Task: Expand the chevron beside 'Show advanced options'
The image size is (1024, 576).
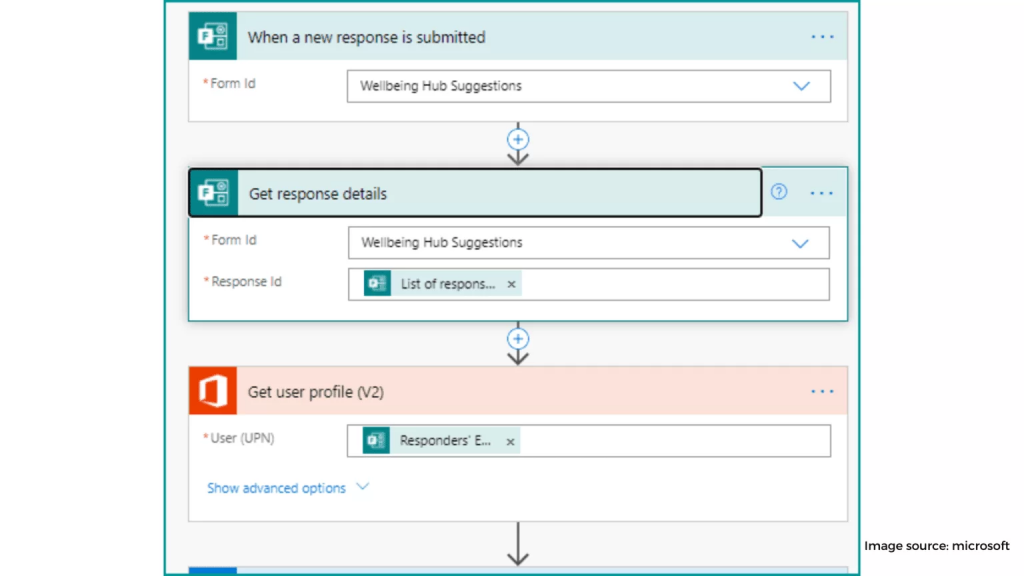Action: (362, 487)
